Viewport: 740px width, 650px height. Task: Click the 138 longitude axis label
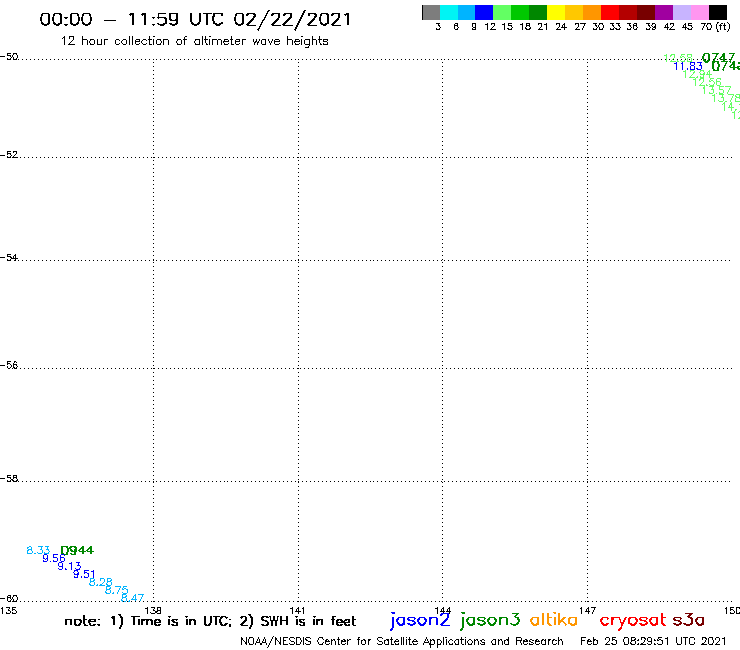point(153,611)
